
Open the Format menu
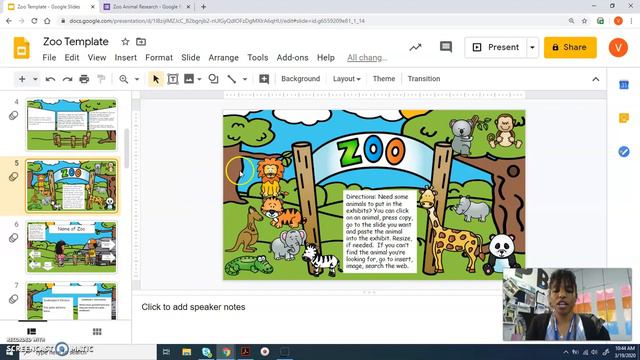pos(159,58)
